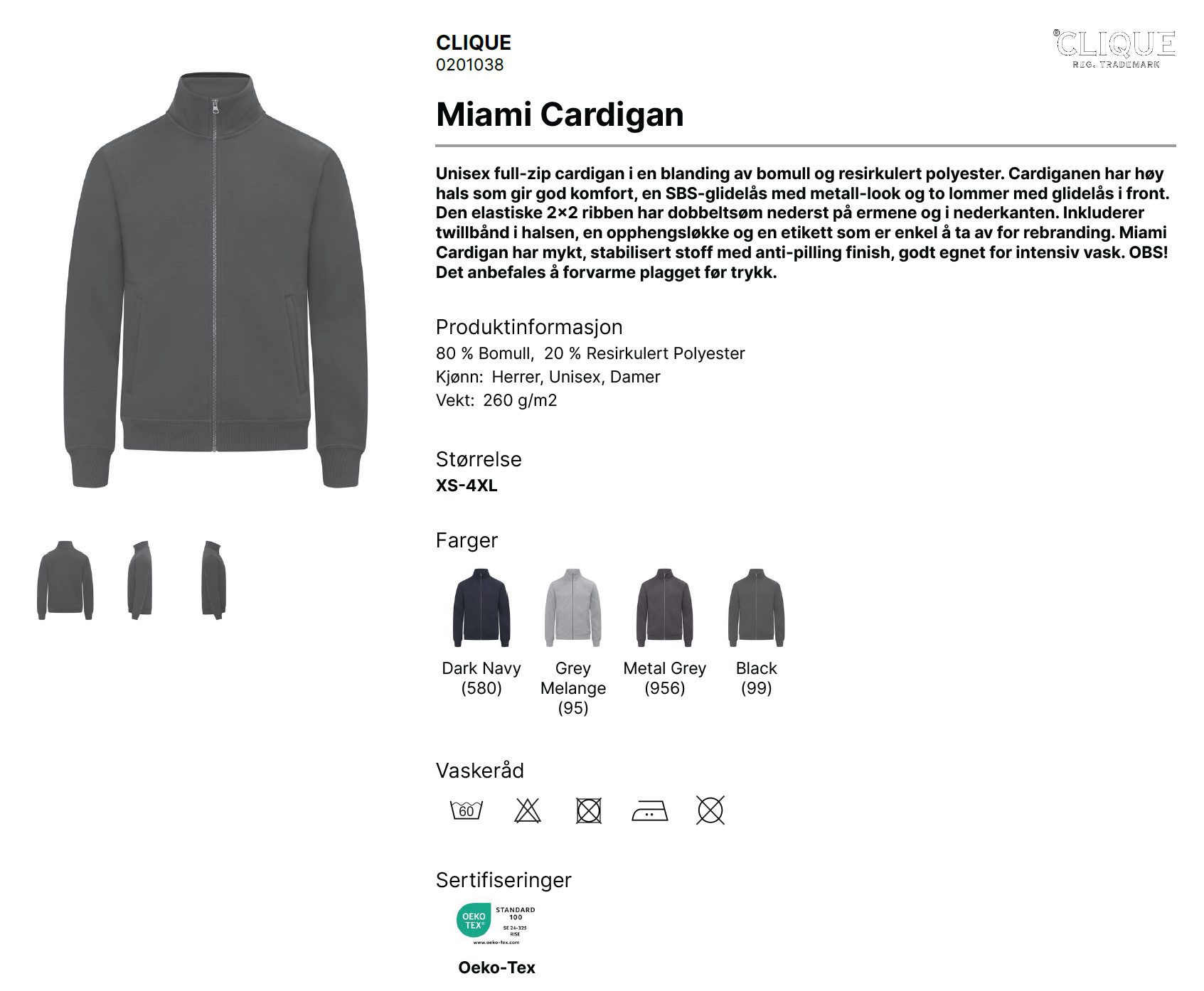Click the XS-4XL size range
Viewport: 1204px width, 991px height.
pos(467,486)
